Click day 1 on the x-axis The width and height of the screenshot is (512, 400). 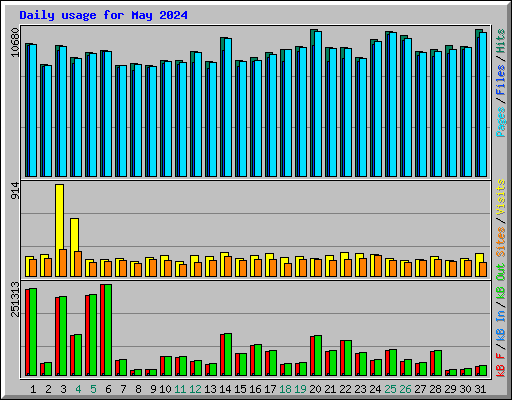(33, 389)
